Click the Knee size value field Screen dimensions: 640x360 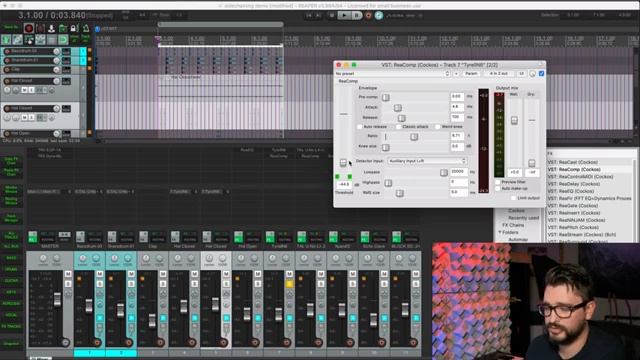pyautogui.click(x=457, y=146)
